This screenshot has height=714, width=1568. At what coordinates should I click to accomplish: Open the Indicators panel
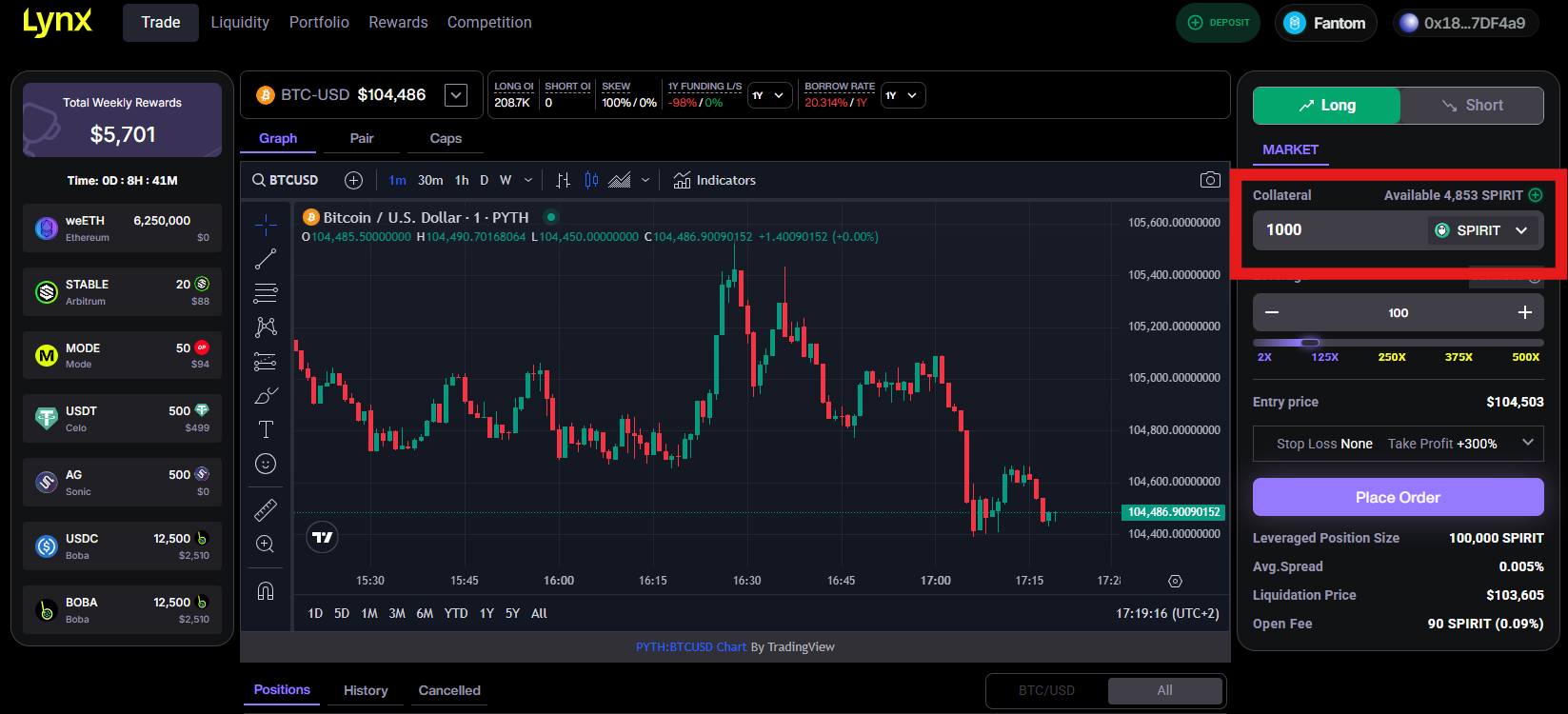point(714,180)
